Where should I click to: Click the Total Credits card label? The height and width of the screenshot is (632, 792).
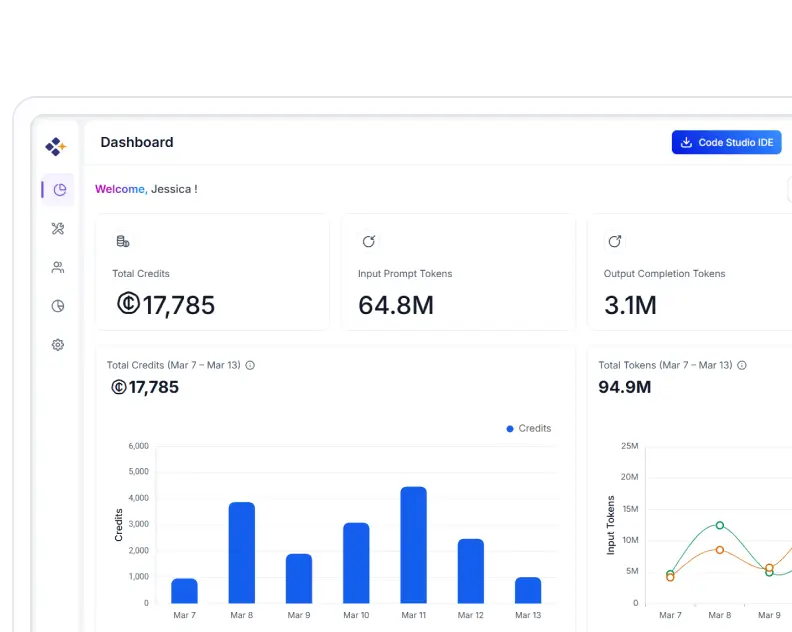point(141,274)
